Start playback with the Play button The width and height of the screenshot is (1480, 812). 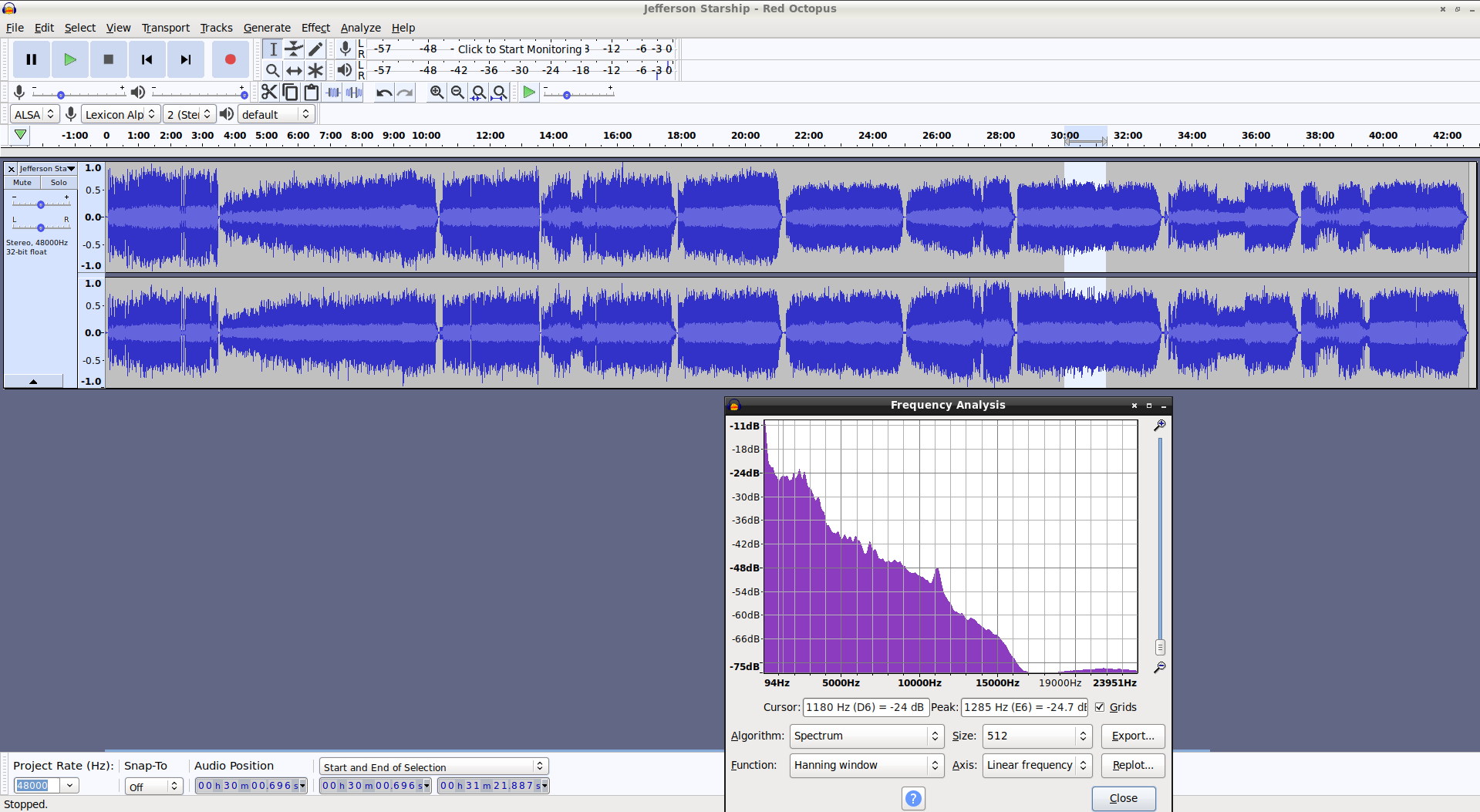(70, 59)
